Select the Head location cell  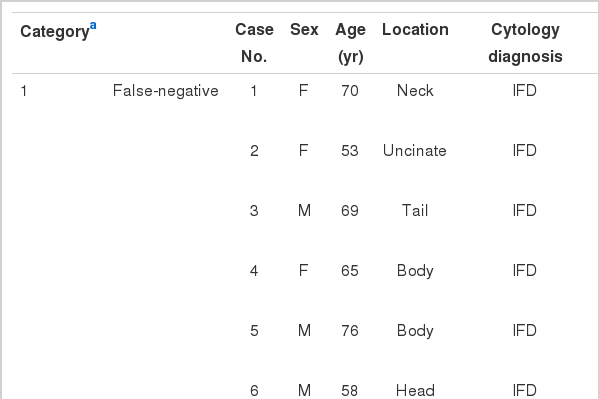coord(415,391)
